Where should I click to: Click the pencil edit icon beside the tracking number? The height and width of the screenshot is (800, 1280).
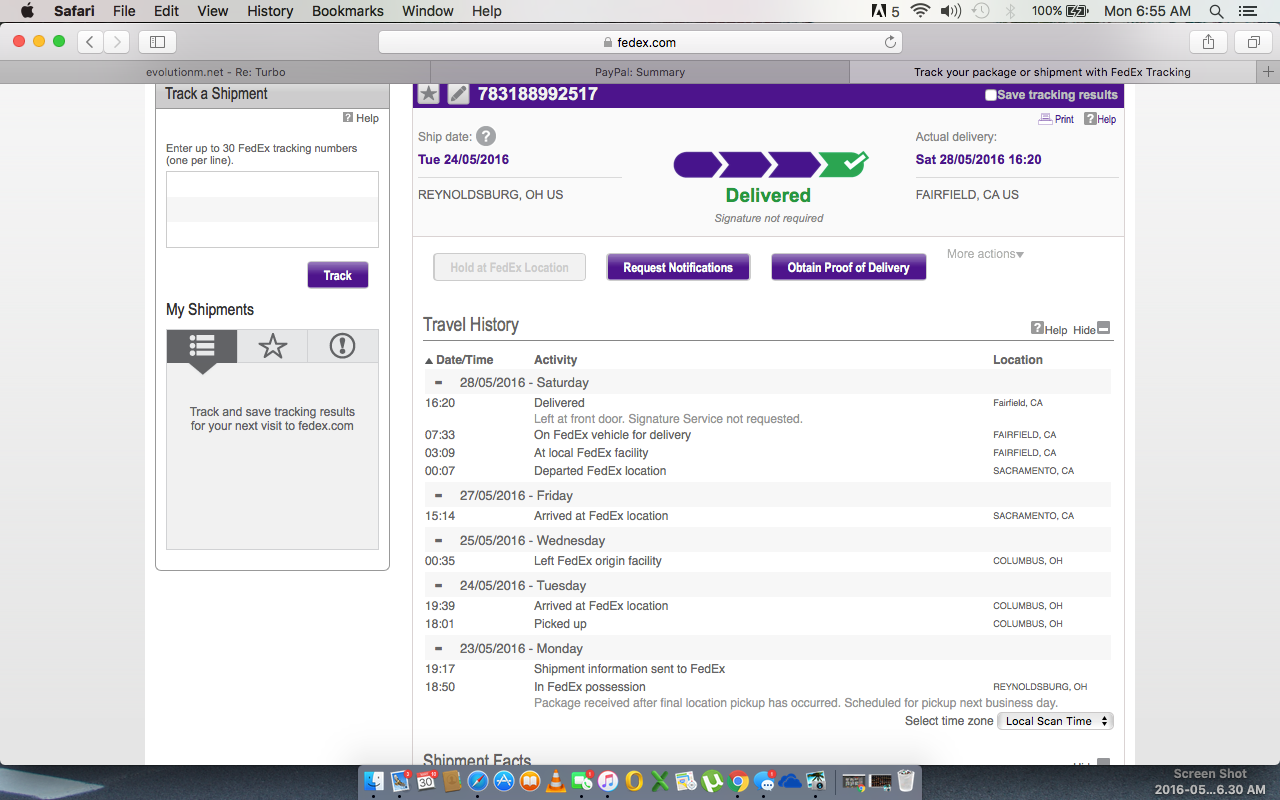pyautogui.click(x=458, y=94)
